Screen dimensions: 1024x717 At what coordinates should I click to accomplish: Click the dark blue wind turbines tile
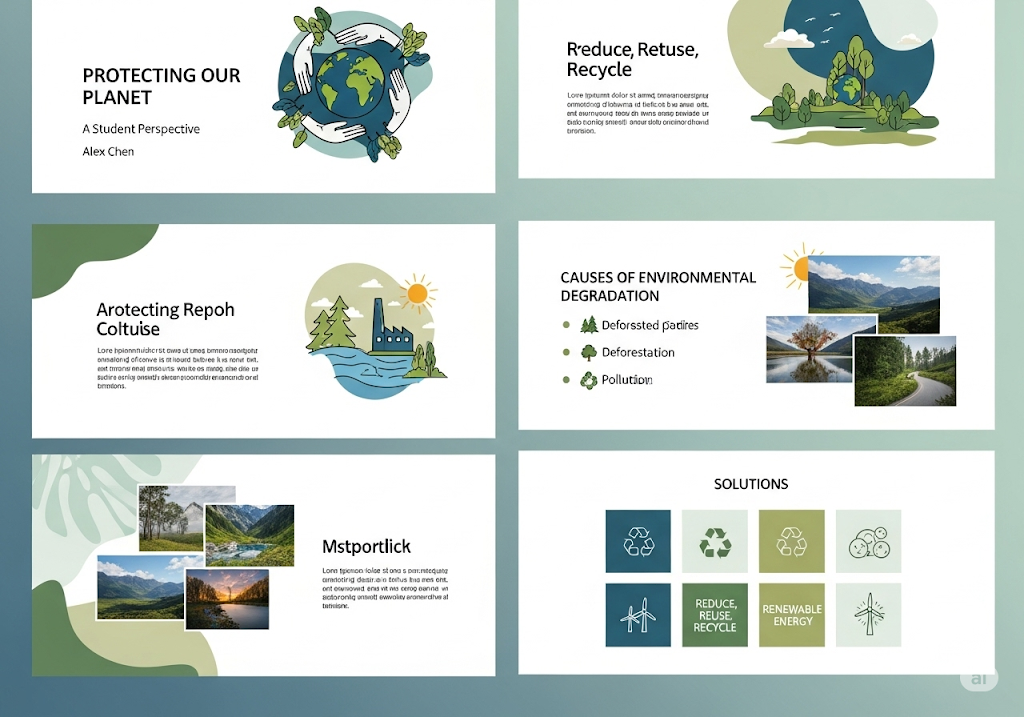pyautogui.click(x=638, y=615)
